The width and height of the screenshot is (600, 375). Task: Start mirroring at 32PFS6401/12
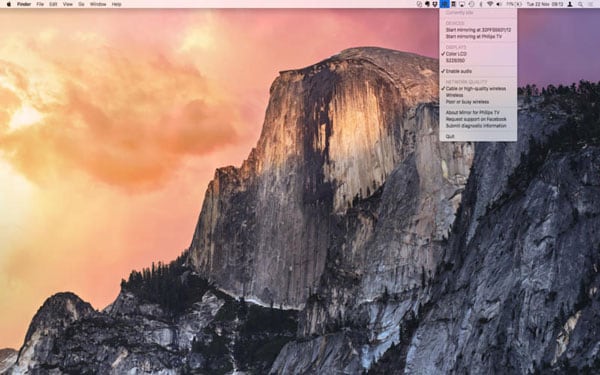coord(478,30)
